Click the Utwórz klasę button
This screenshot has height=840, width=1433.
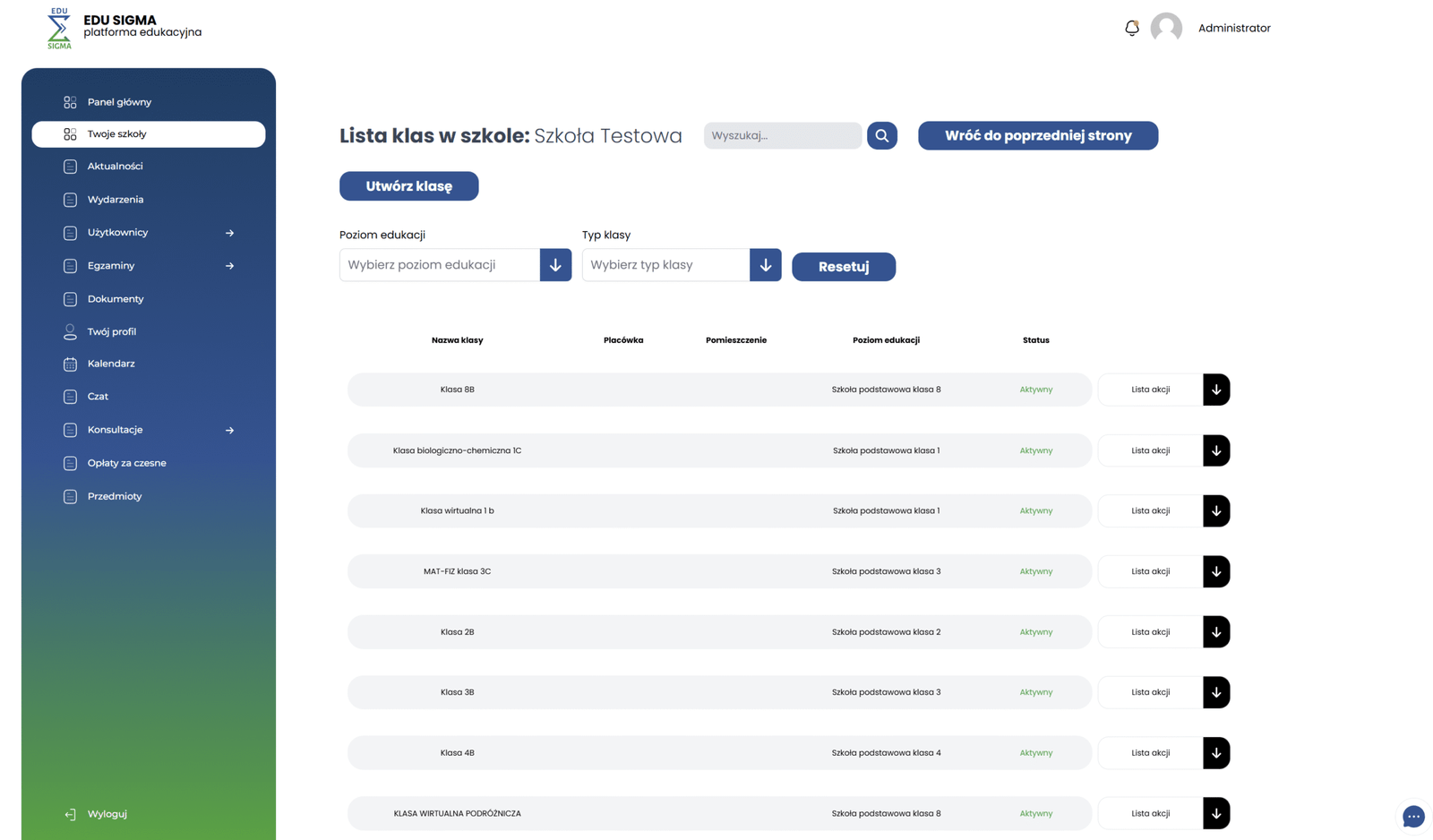click(x=408, y=186)
